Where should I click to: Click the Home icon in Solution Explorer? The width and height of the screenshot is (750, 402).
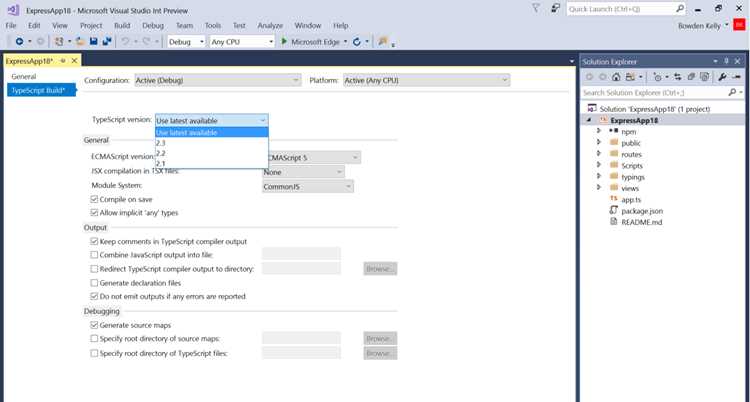tap(617, 77)
